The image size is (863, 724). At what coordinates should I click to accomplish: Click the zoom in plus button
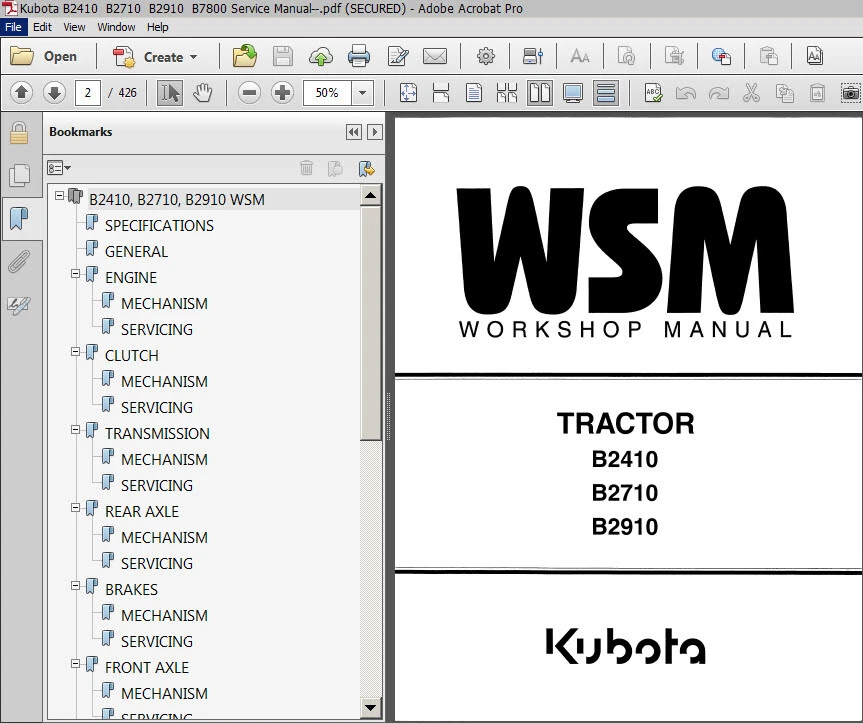(x=282, y=93)
